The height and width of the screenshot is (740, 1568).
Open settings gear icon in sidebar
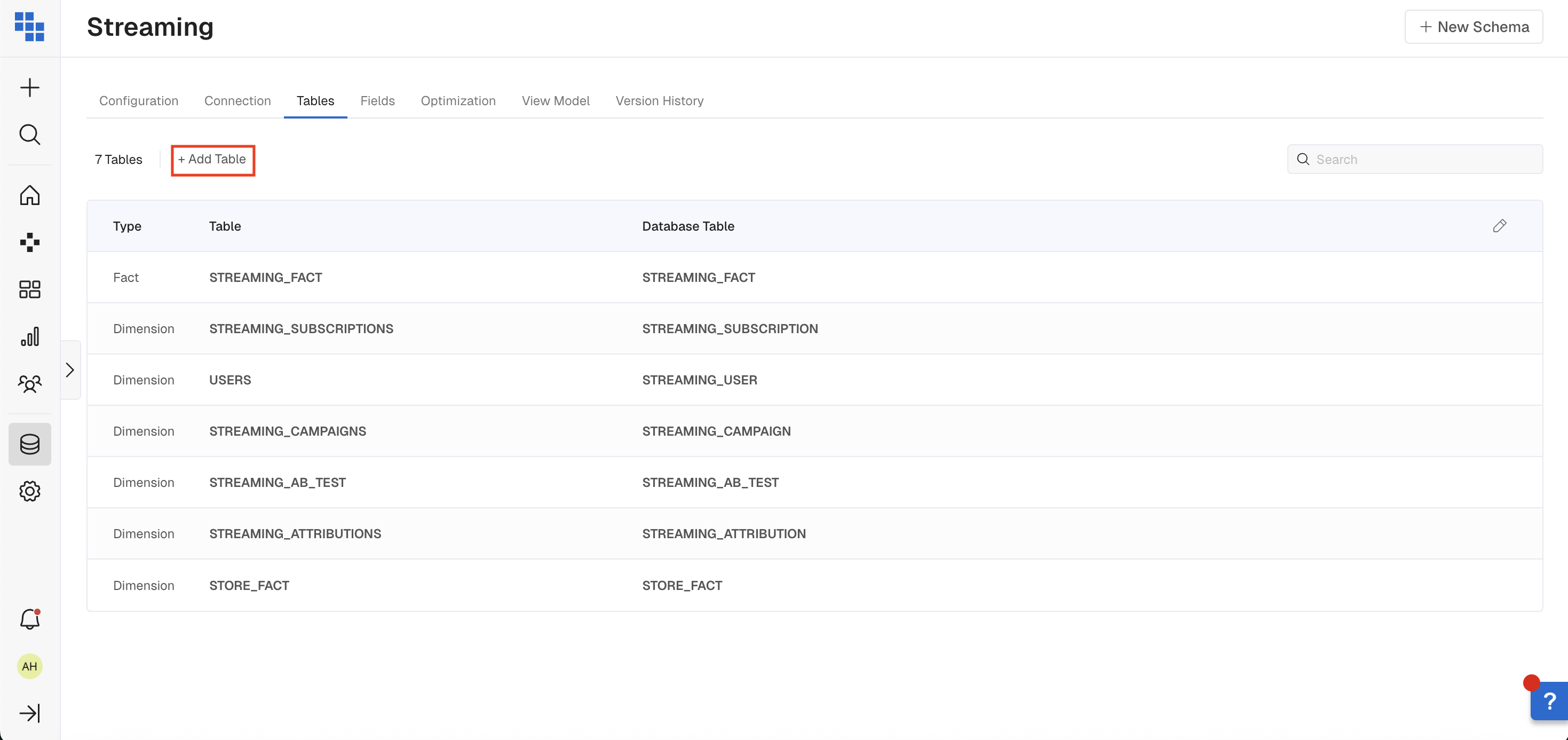coord(29,491)
